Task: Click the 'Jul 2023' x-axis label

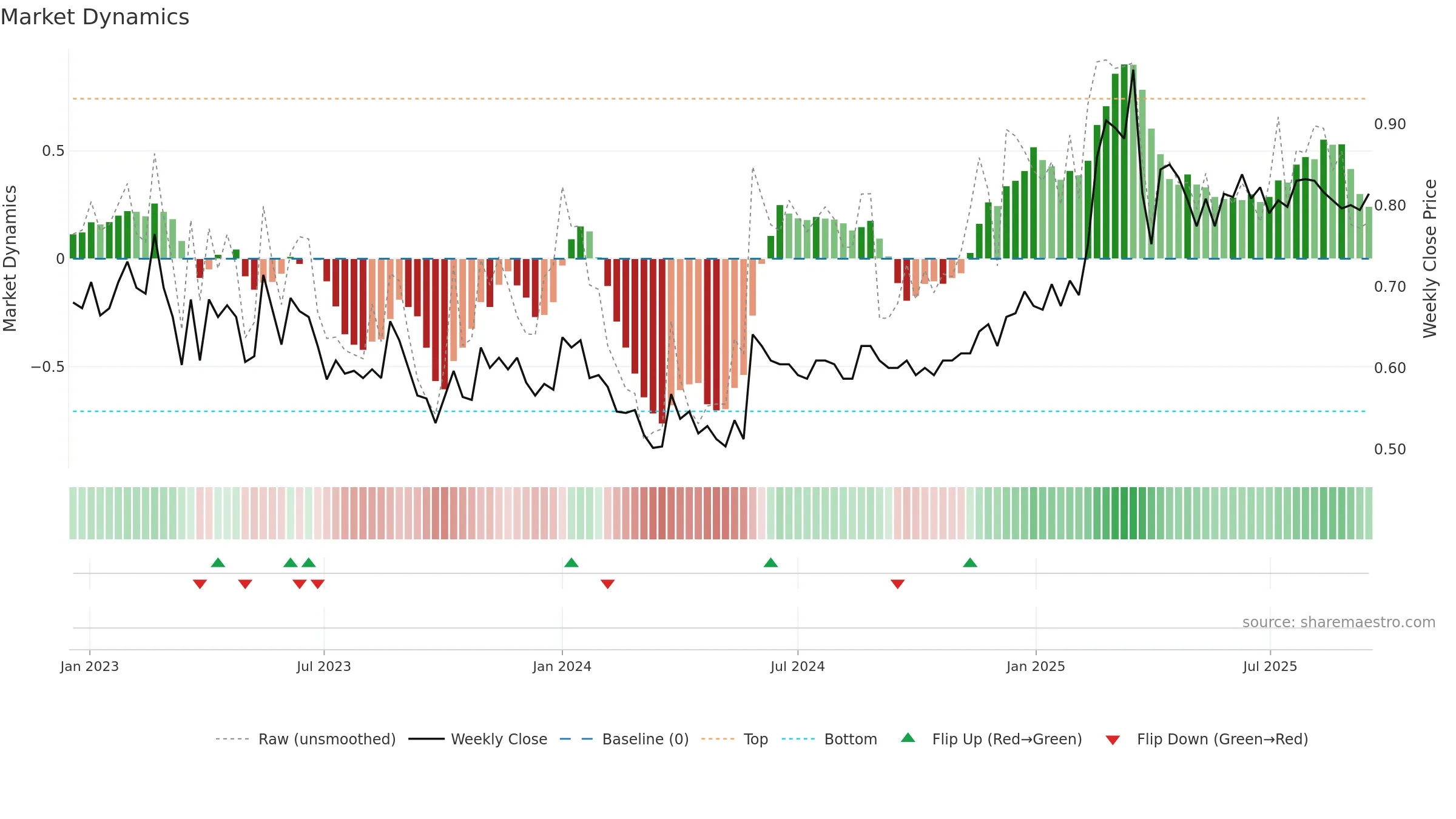Action: [323, 666]
